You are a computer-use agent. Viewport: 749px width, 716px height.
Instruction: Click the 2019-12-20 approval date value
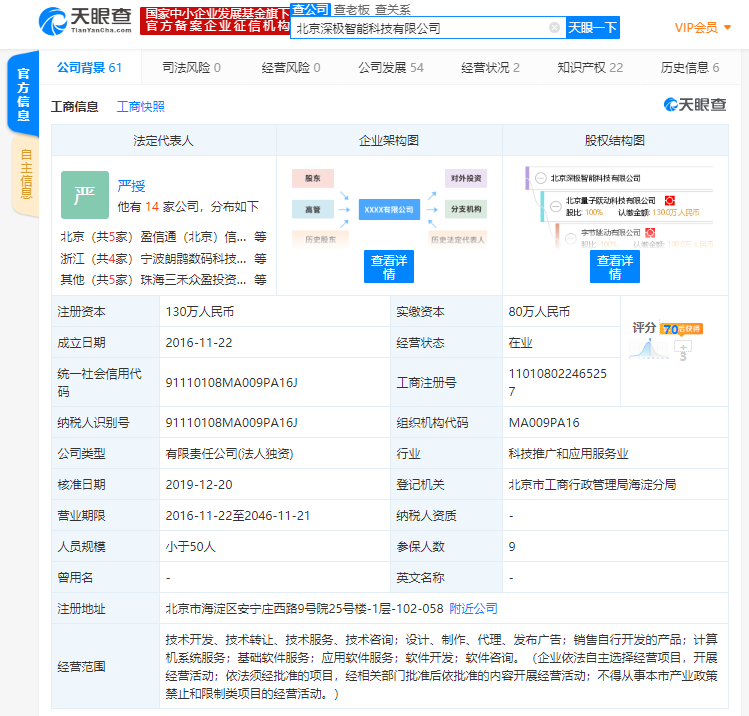tap(199, 485)
